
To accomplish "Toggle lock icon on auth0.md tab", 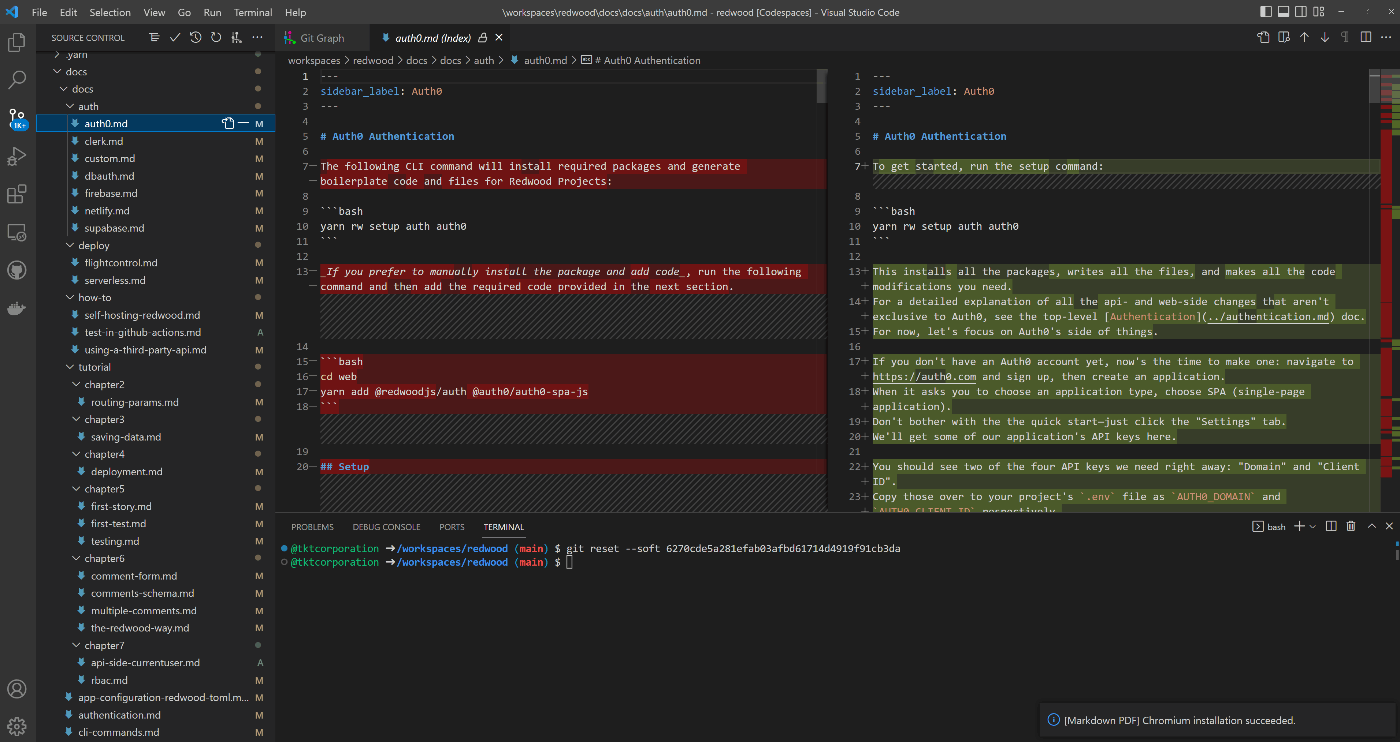I will coord(483,38).
